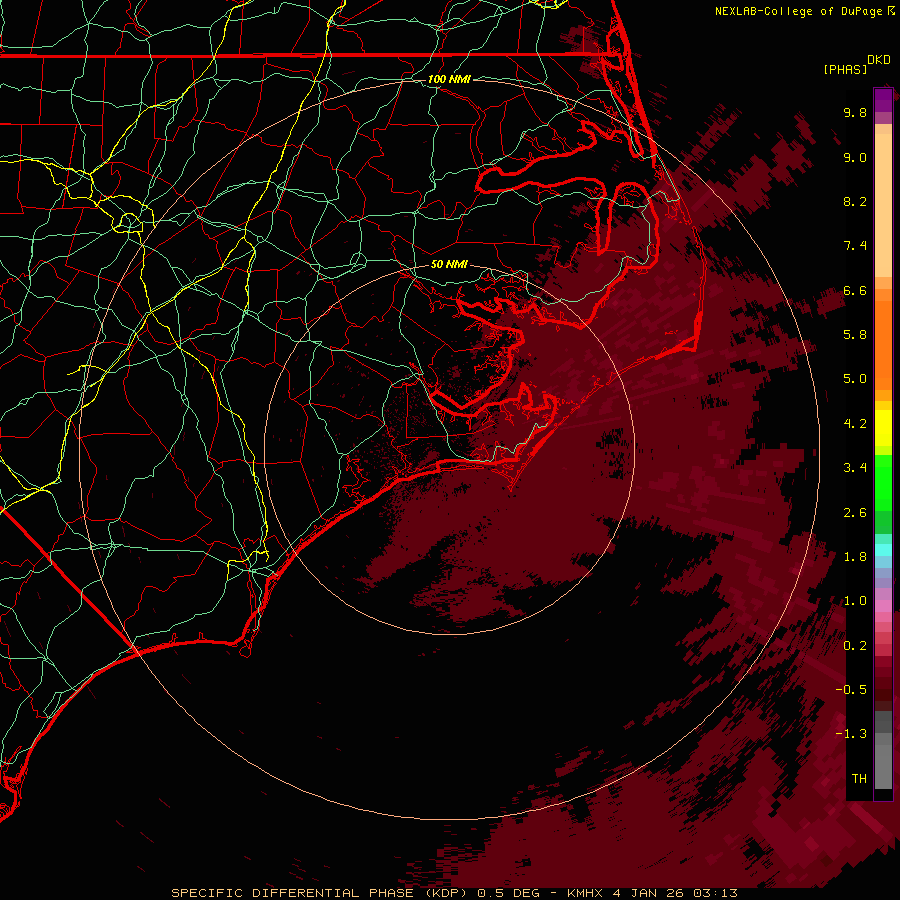Click the 9.0 scale value
Screen dimensions: 900x900
[x=855, y=157]
